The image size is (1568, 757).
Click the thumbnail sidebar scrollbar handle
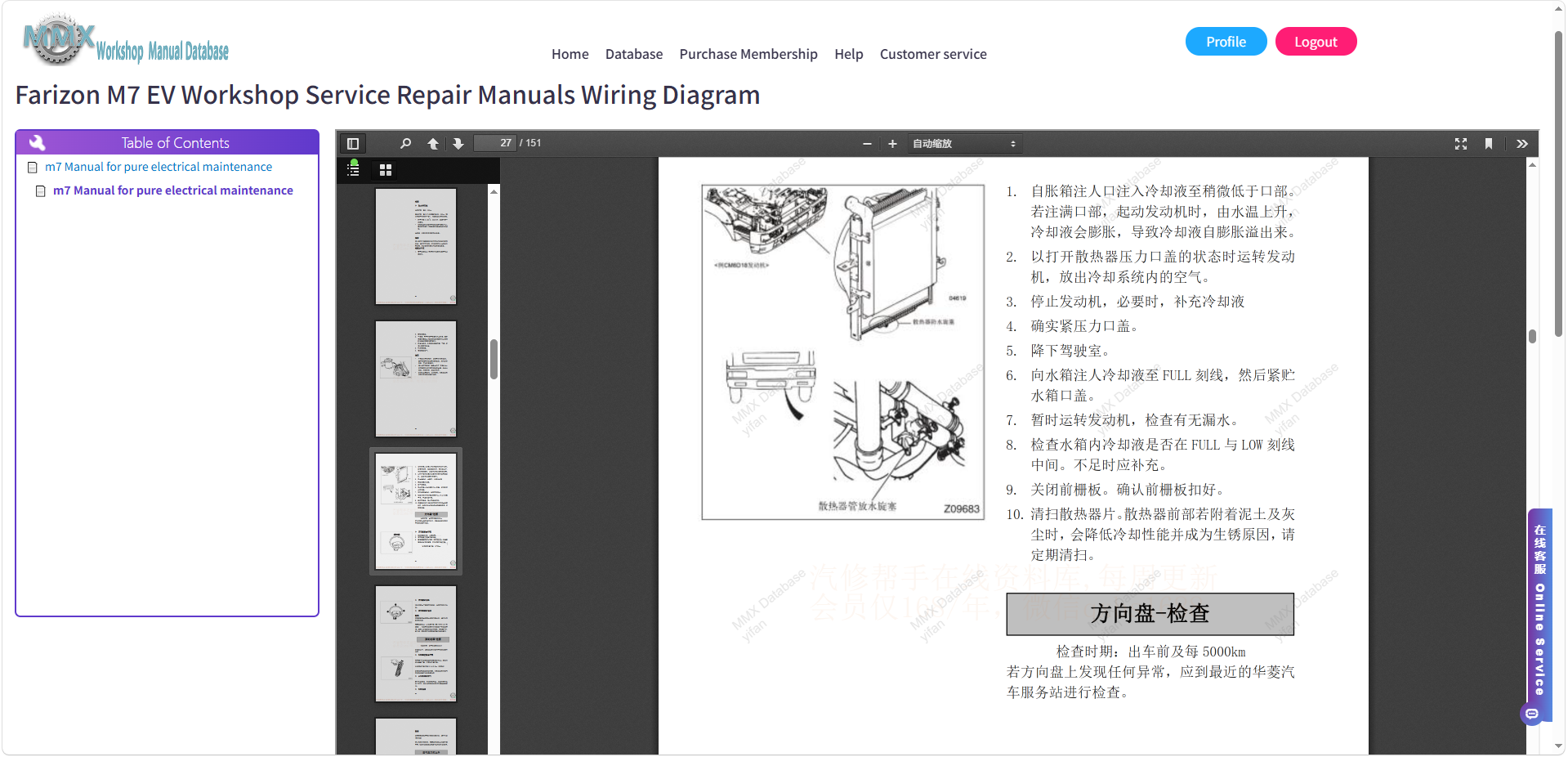coord(494,359)
